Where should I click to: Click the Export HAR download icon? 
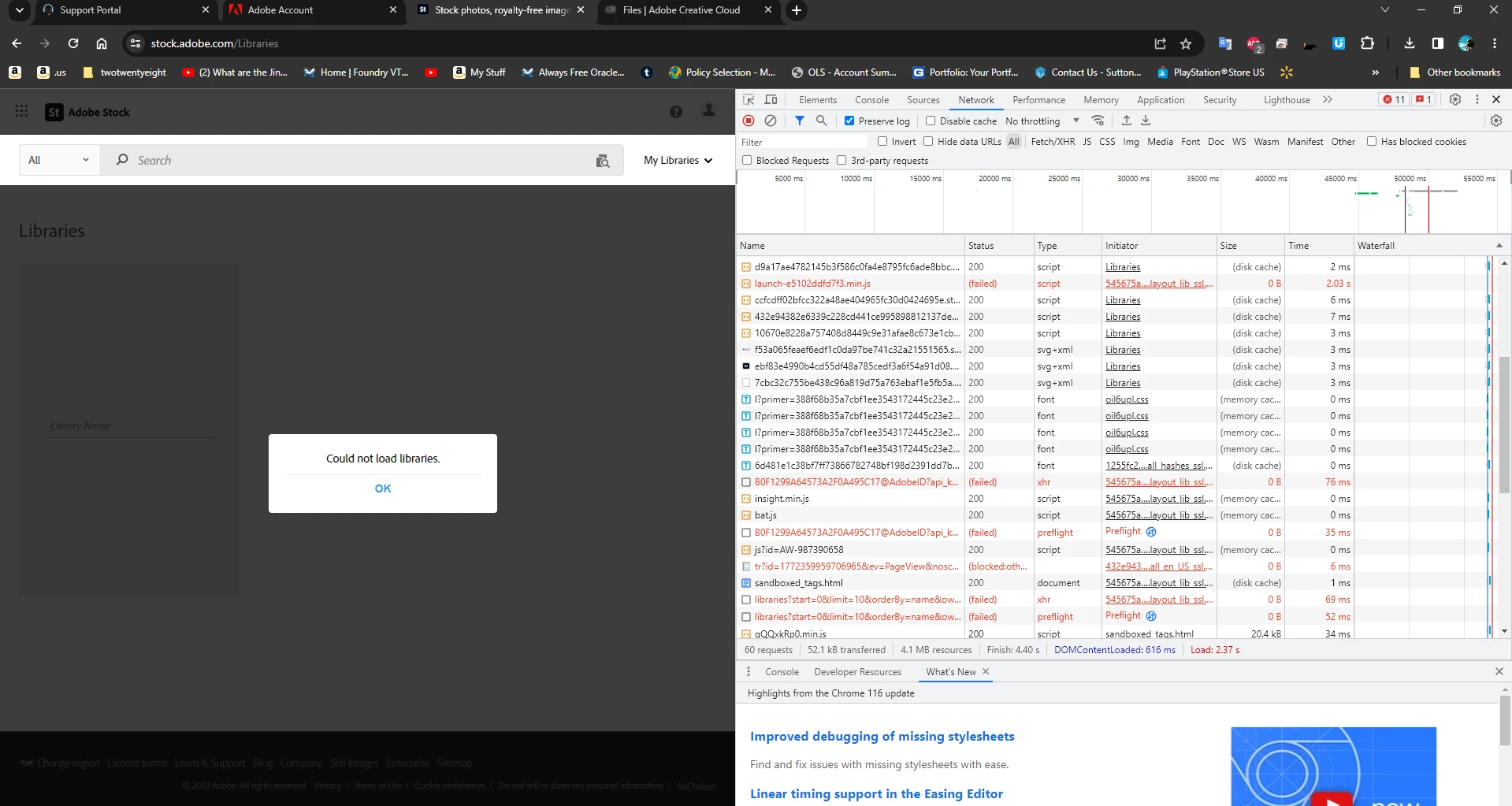tap(1146, 121)
